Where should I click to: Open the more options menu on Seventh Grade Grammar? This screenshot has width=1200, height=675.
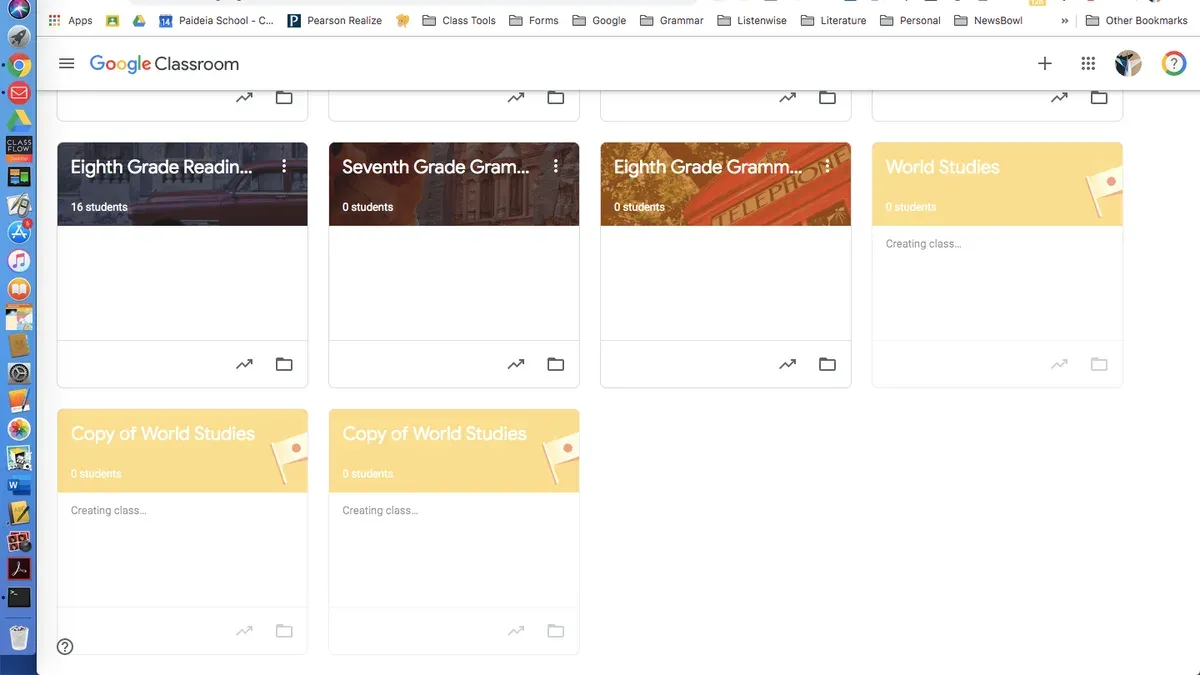click(x=556, y=166)
